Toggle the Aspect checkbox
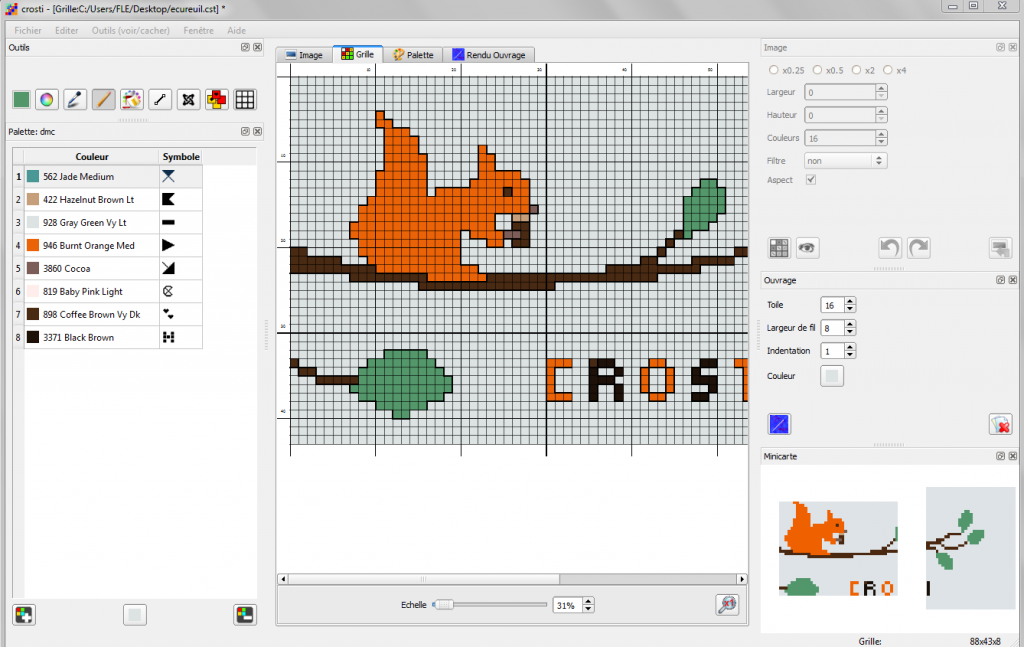This screenshot has height=647, width=1024. 811,180
